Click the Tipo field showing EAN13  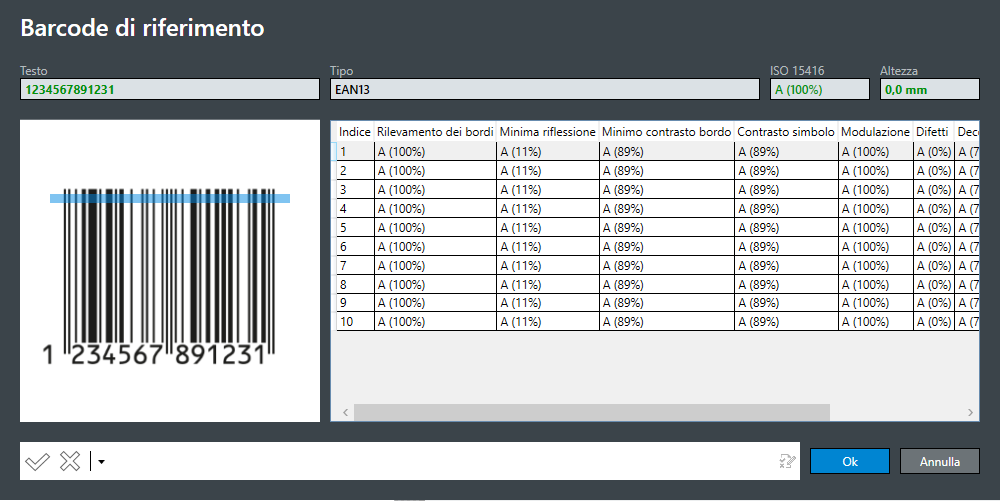pos(545,89)
